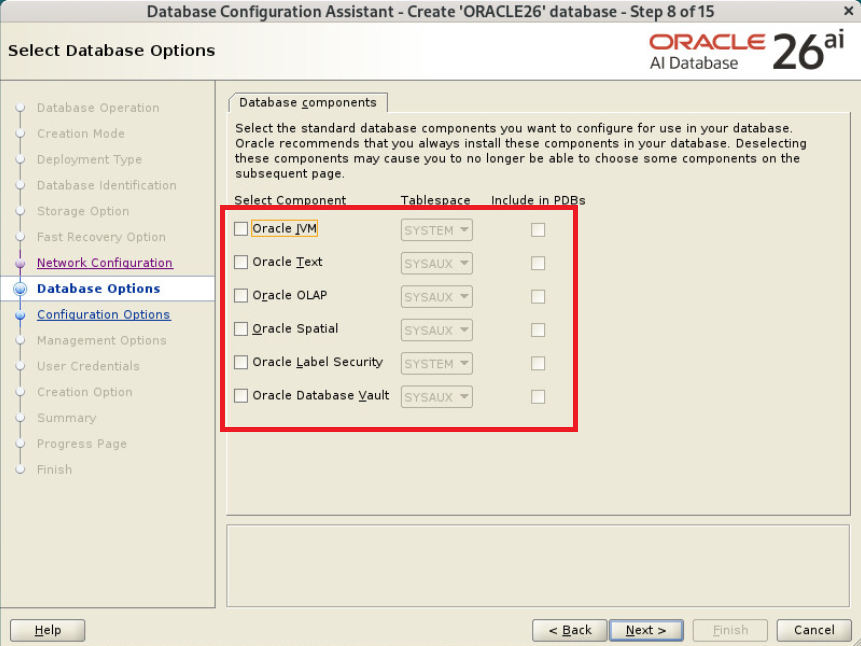
Task: Toggle Include in PDBs for Oracle Text
Action: tap(538, 263)
